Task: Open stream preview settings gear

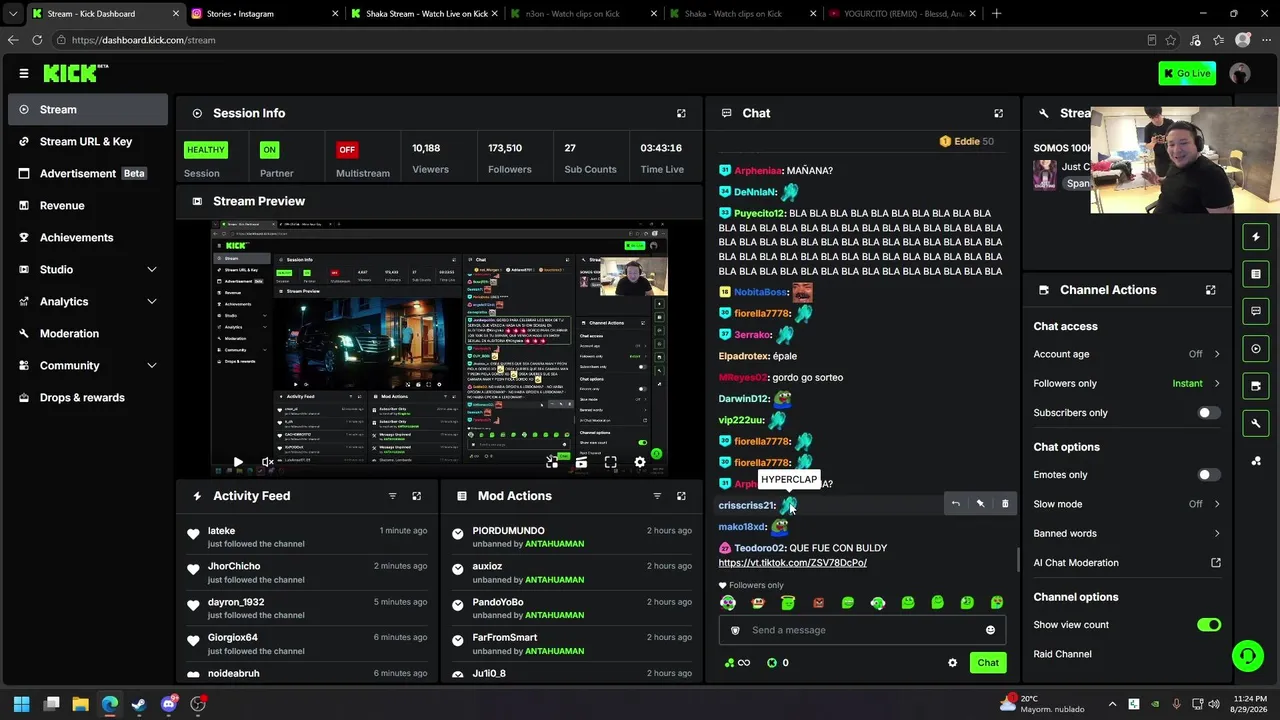Action: pos(640,462)
